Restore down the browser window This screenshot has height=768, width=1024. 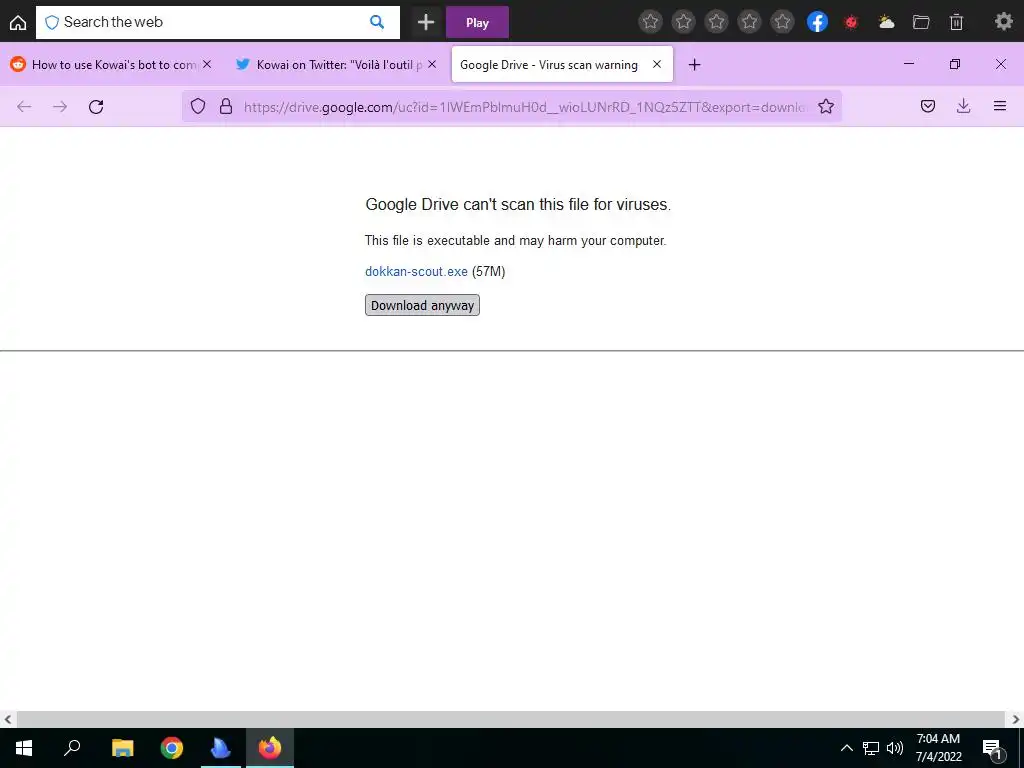(x=955, y=64)
